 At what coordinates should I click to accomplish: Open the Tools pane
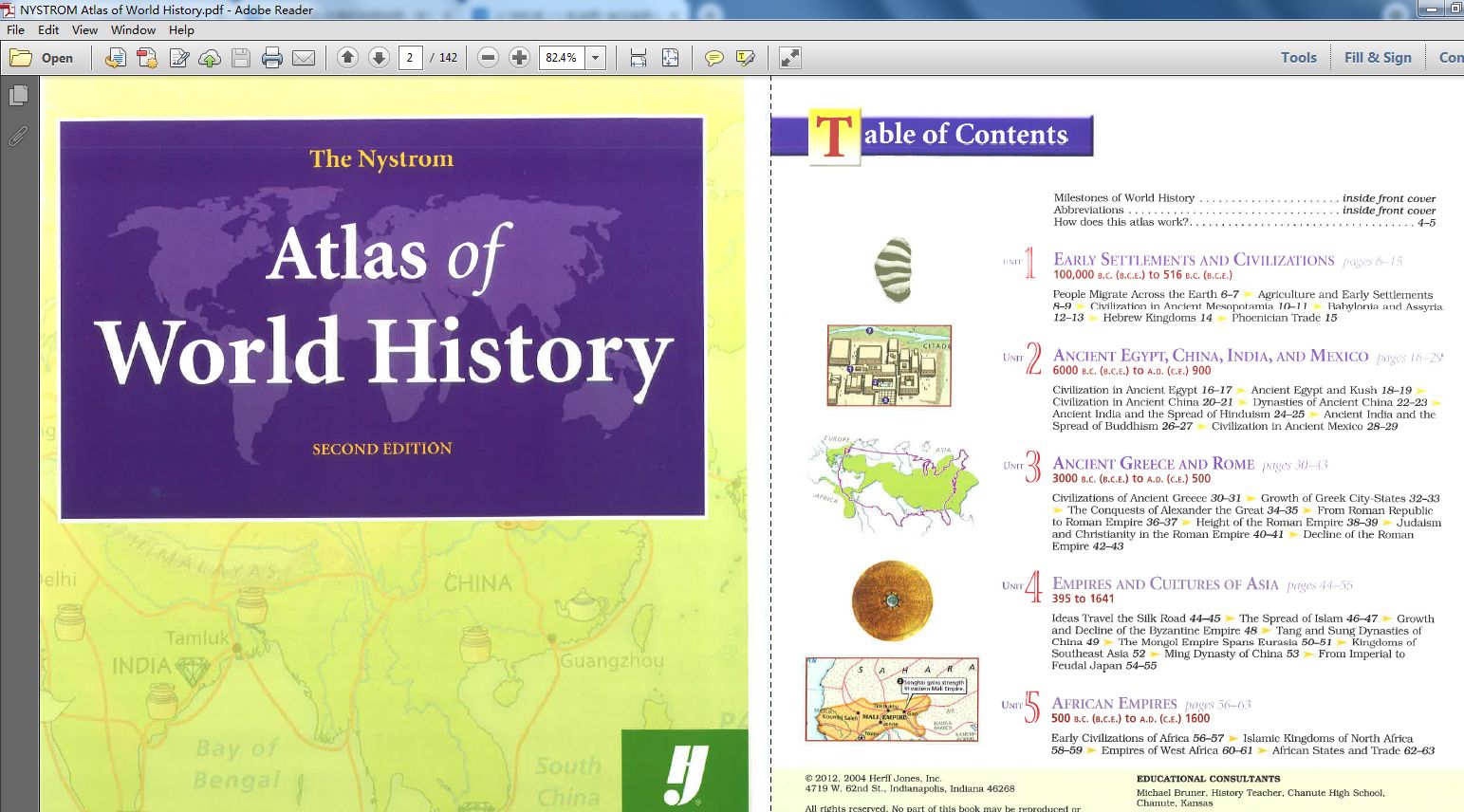point(1298,58)
